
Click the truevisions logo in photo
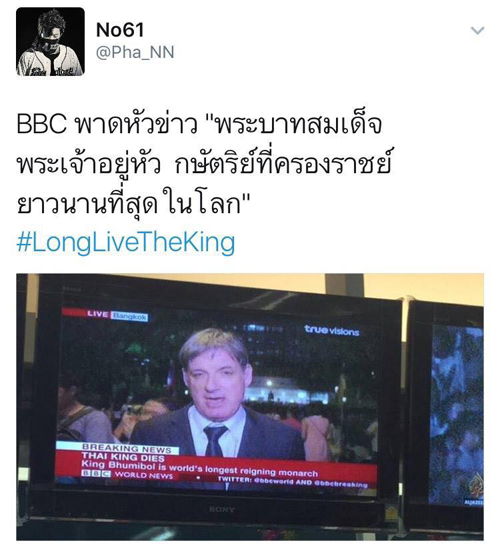pyautogui.click(x=332, y=330)
